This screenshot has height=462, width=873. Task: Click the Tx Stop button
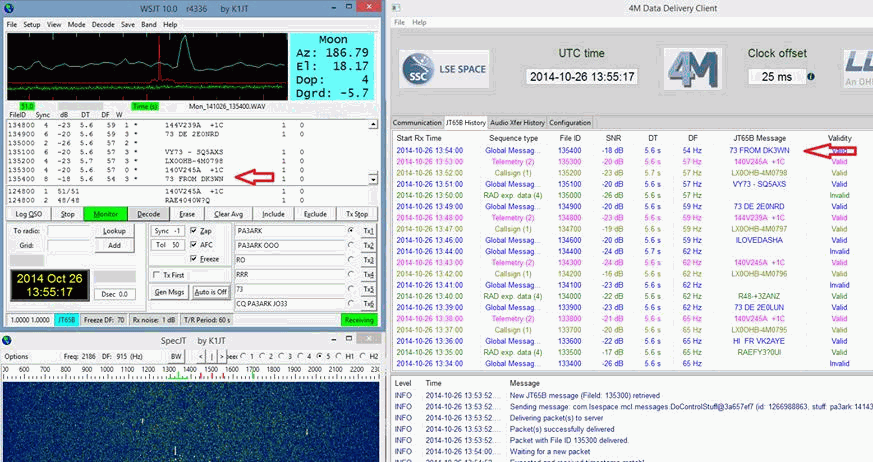(357, 214)
